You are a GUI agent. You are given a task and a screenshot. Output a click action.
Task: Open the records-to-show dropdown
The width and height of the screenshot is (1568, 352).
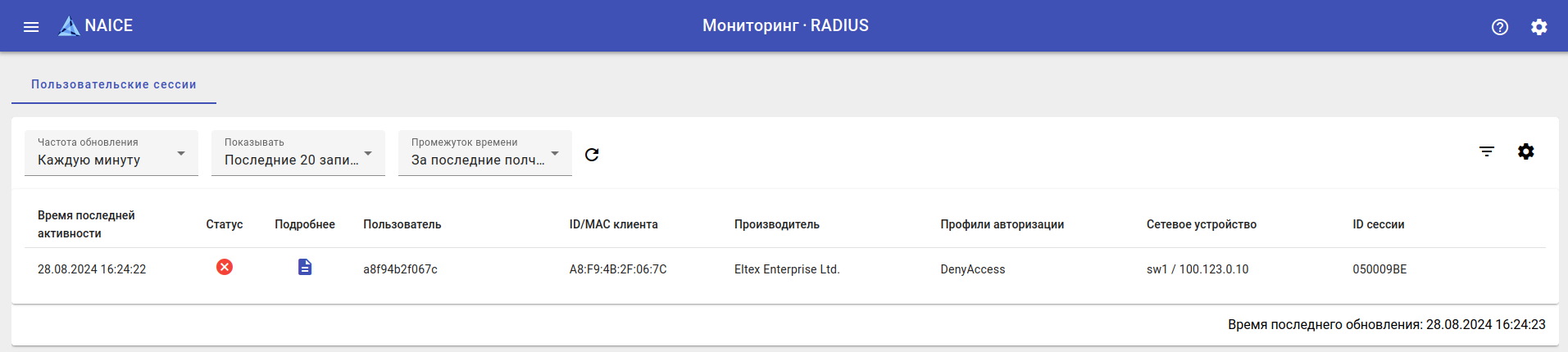[x=298, y=153]
